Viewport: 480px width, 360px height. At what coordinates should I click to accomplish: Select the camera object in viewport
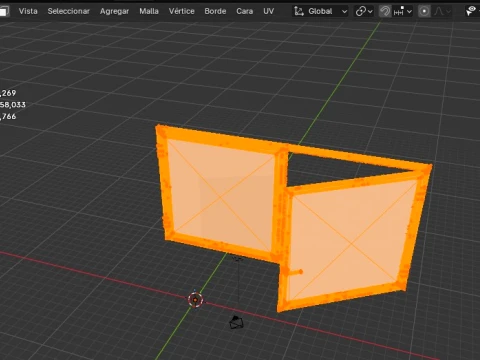point(237,322)
